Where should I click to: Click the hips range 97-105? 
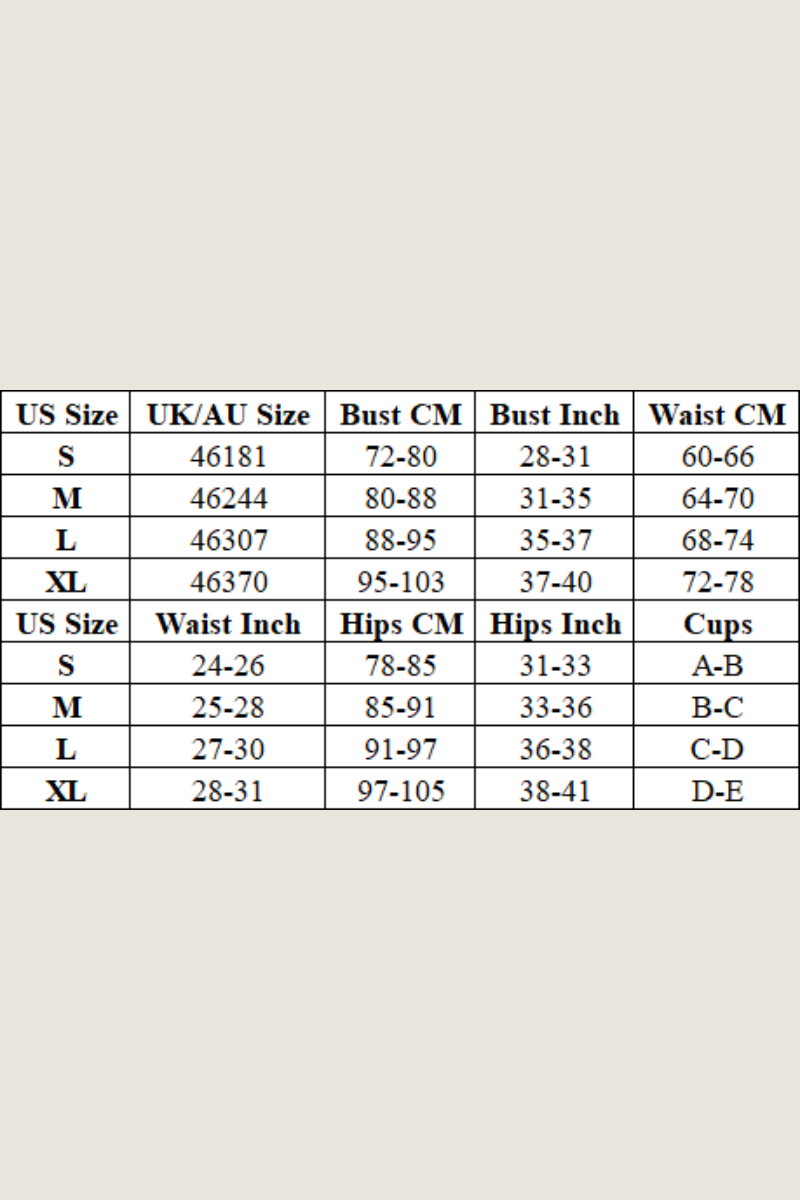(400, 792)
